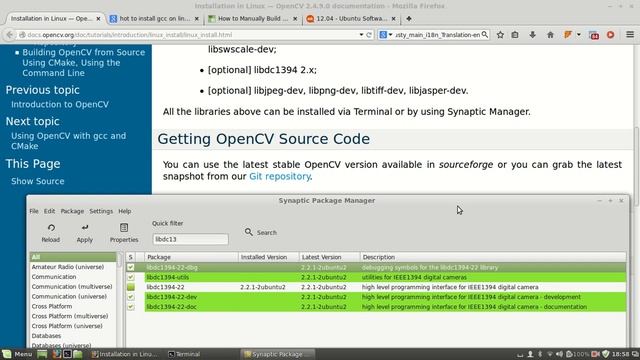Image resolution: width=640 pixels, height=360 pixels.
Task: Toggle status checkbox for libdc1394-utils
Action: 131,277
